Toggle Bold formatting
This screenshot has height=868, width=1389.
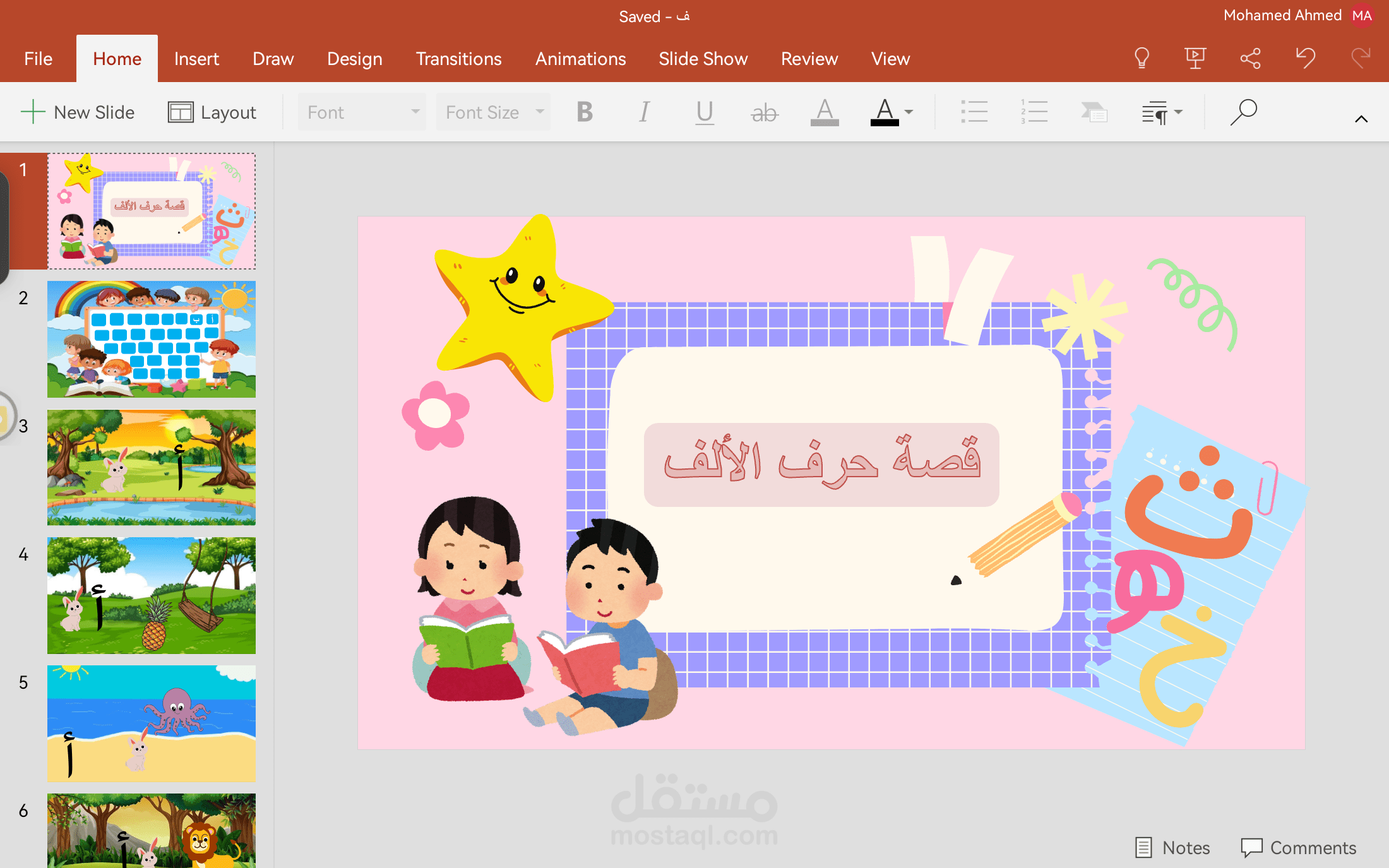pos(585,112)
